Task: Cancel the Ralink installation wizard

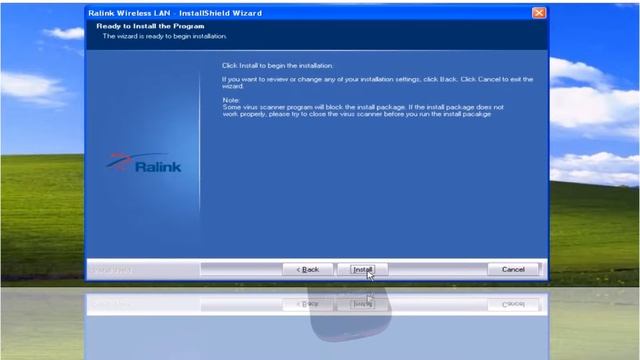Action: 513,269
